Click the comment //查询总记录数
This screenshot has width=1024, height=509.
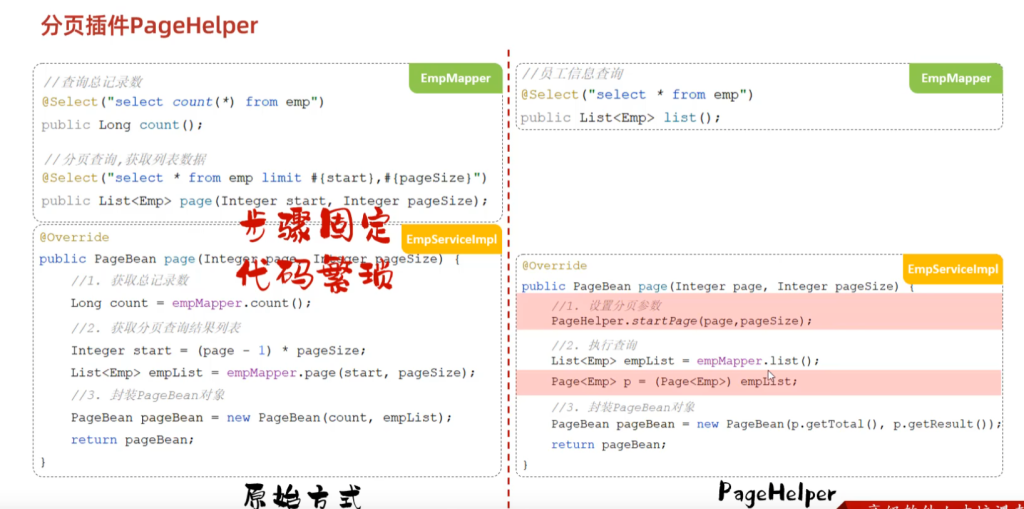[92, 82]
